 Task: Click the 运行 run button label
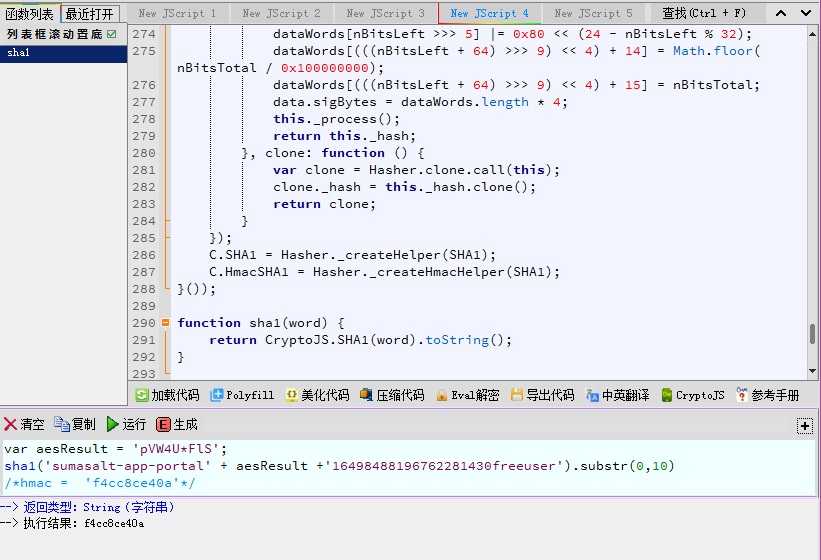click(134, 424)
